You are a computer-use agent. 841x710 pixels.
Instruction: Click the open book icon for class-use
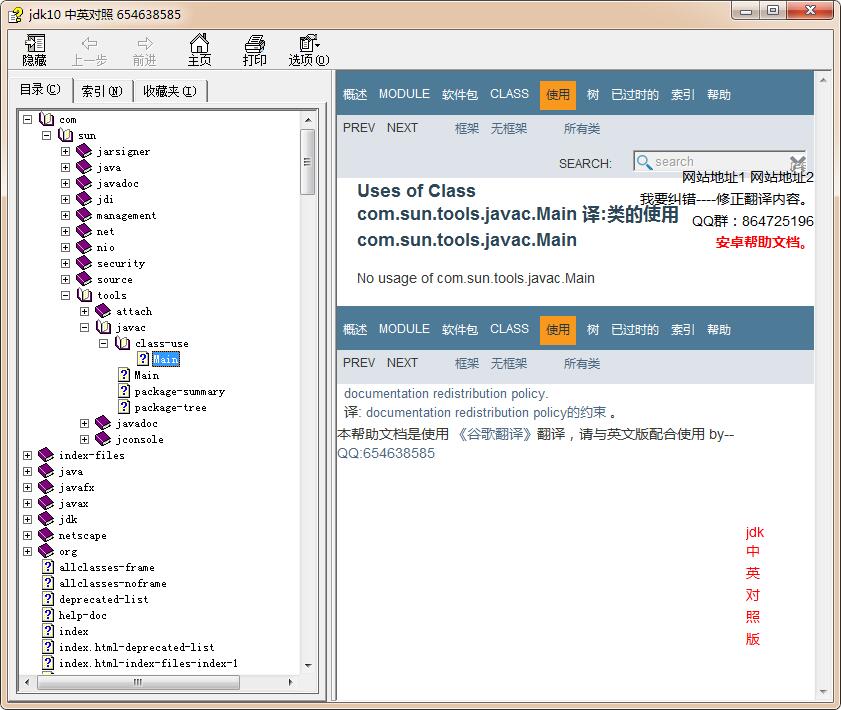[123, 343]
